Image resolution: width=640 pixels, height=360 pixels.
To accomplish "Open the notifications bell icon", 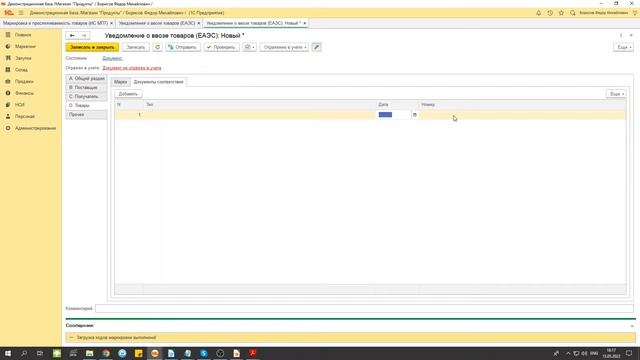I will pyautogui.click(x=538, y=13).
